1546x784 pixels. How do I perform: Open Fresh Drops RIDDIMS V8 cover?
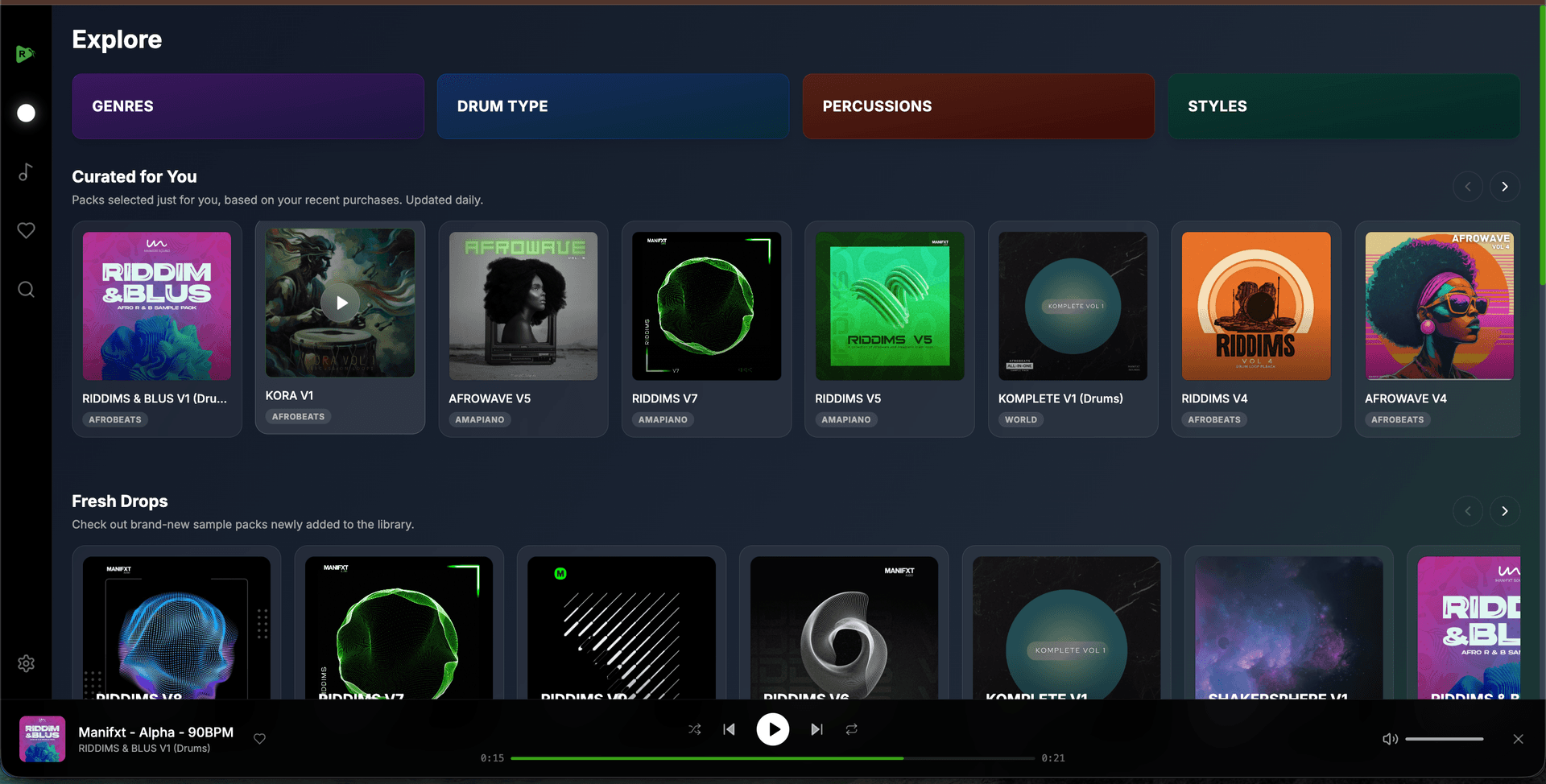176,628
